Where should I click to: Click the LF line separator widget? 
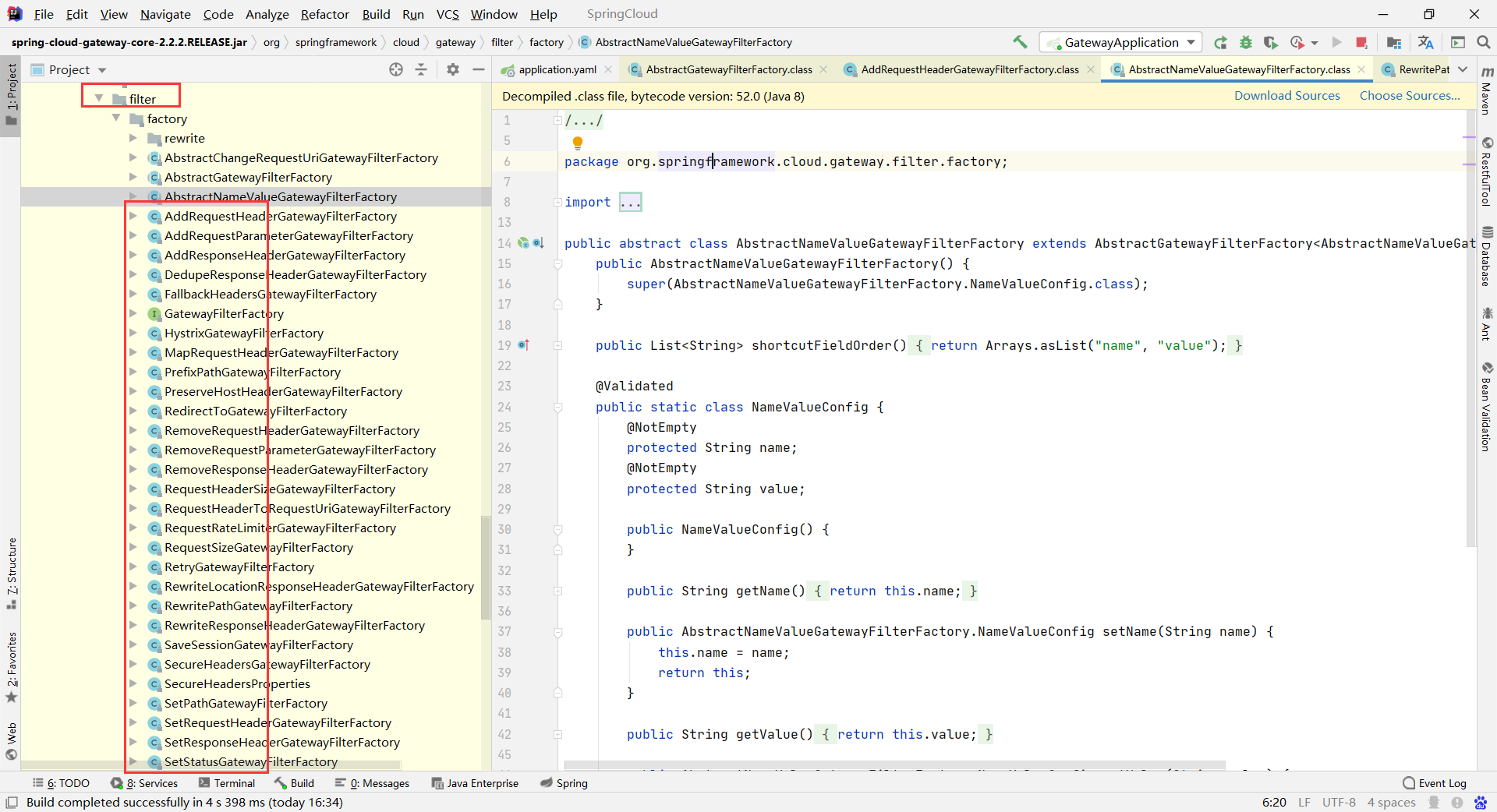(x=1304, y=802)
